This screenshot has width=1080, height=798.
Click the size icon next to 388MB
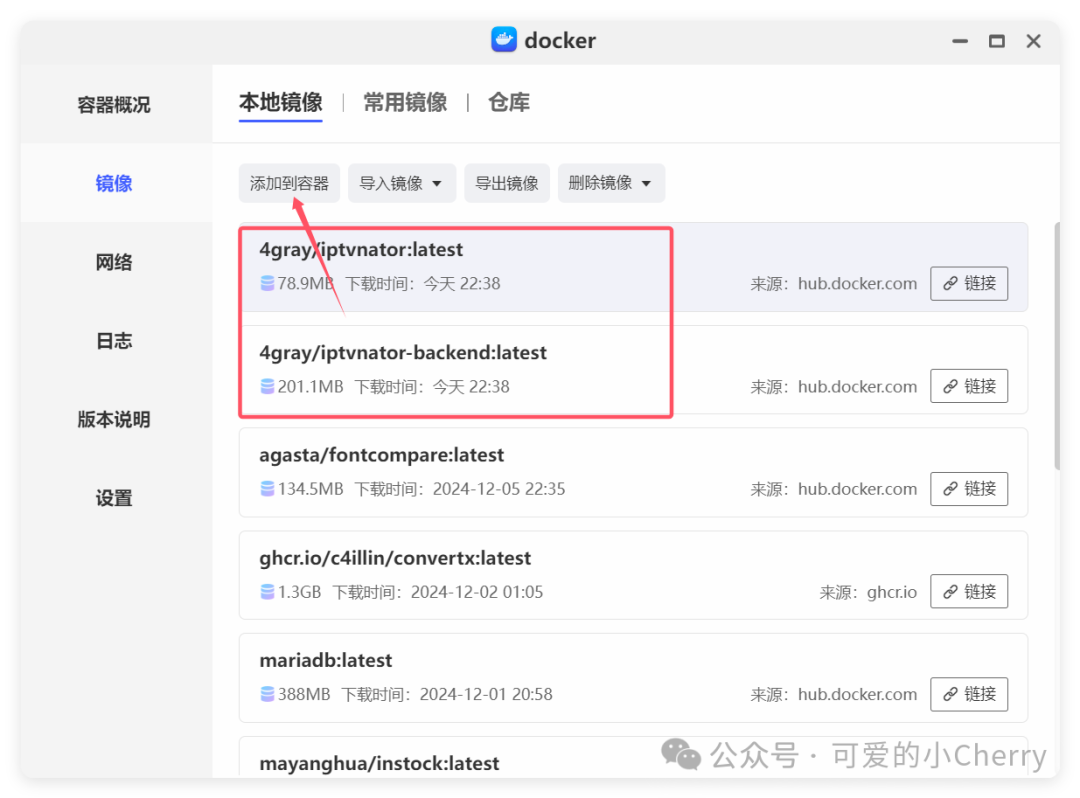point(267,694)
